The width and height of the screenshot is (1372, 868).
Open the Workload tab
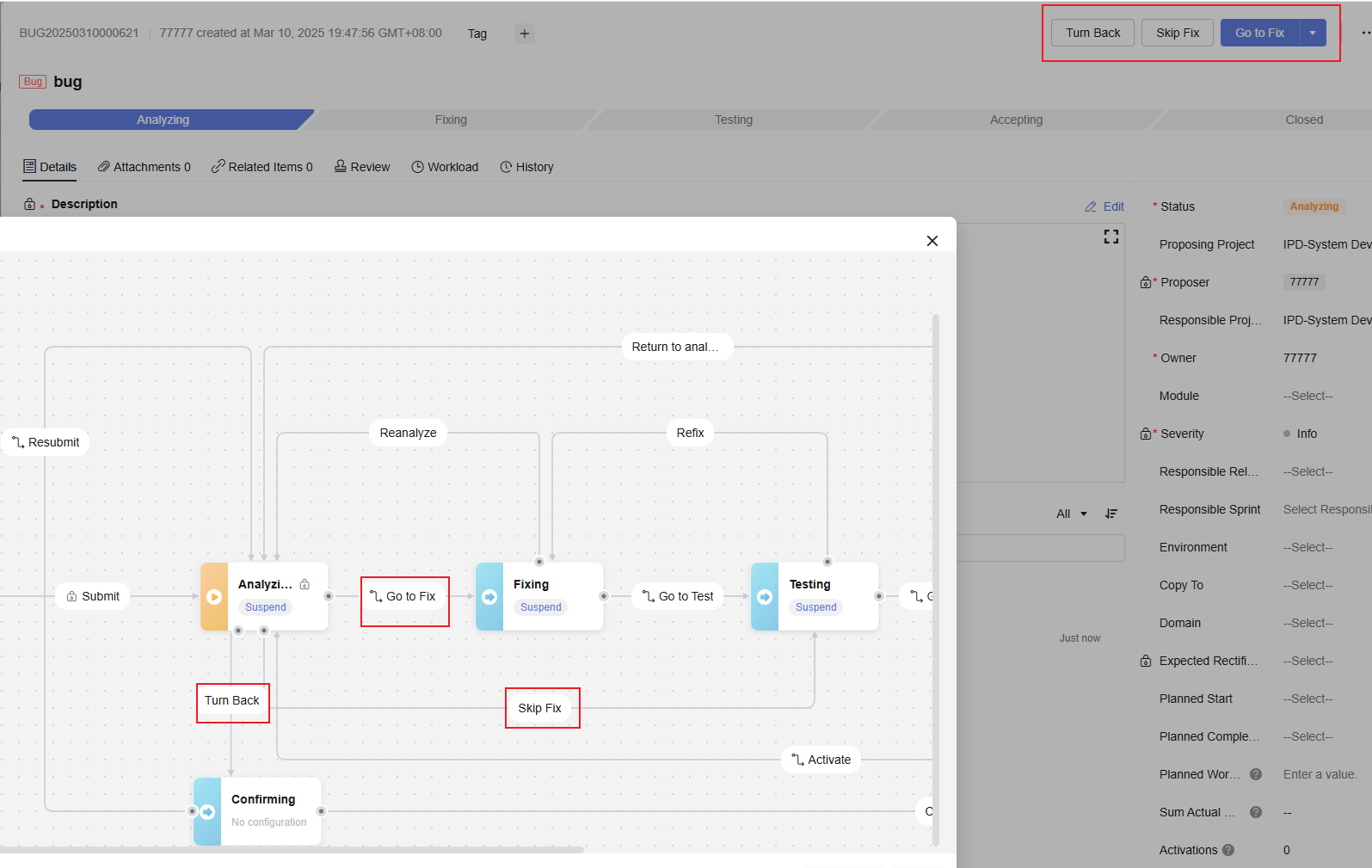click(x=445, y=167)
